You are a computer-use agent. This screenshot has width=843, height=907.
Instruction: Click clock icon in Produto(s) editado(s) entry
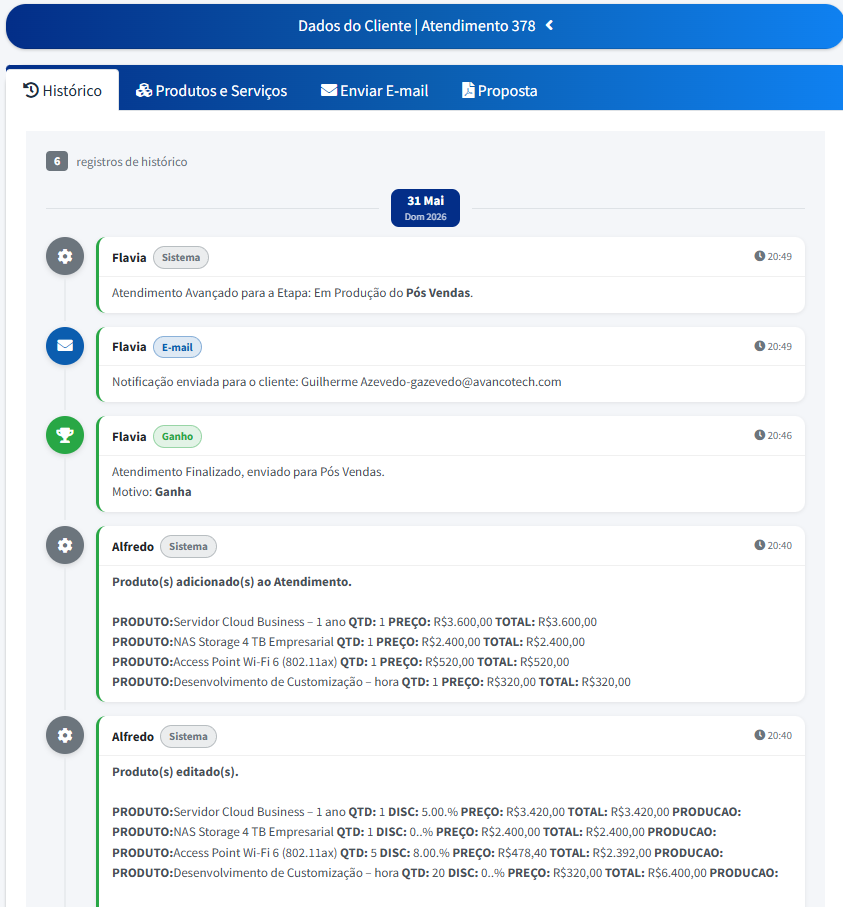tap(760, 735)
